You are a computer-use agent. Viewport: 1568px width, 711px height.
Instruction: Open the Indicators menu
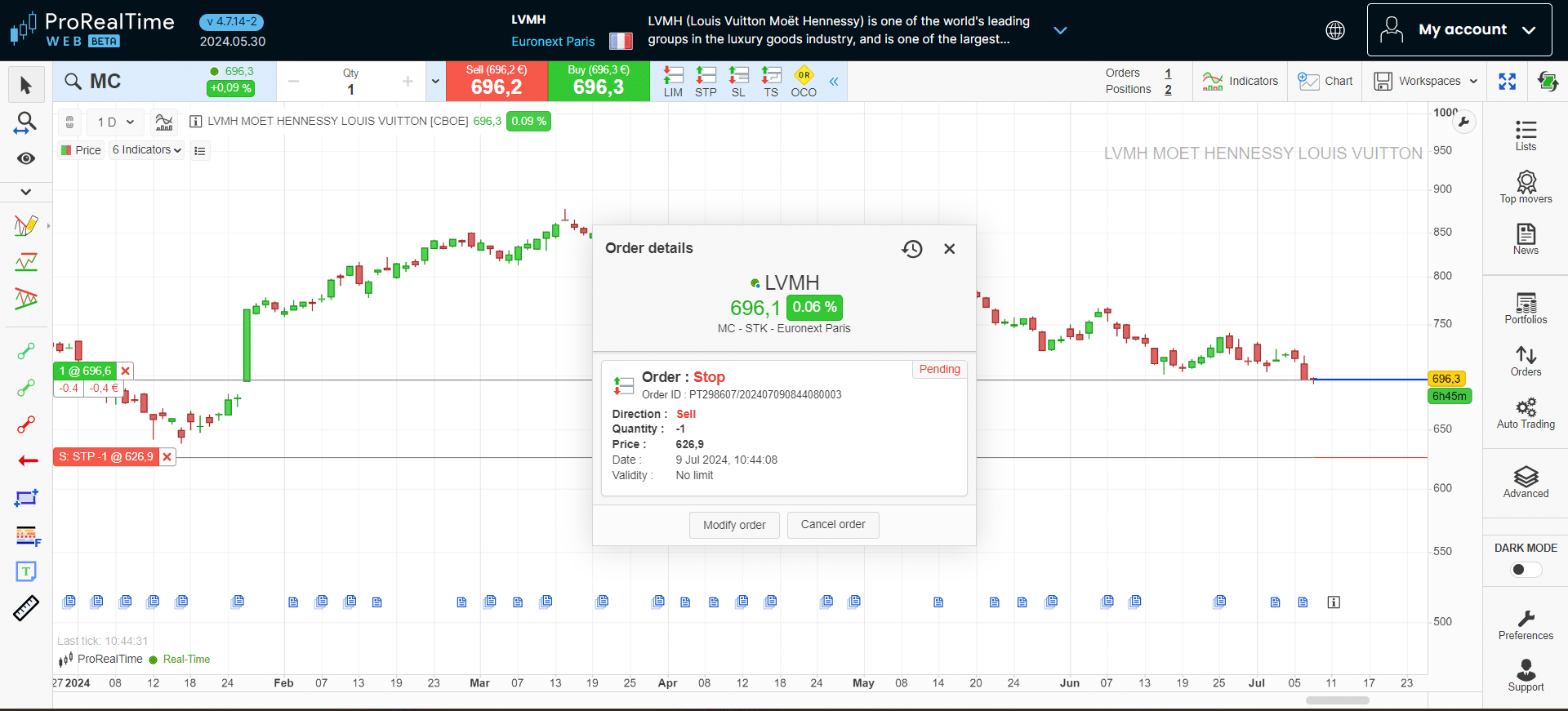click(x=1240, y=81)
